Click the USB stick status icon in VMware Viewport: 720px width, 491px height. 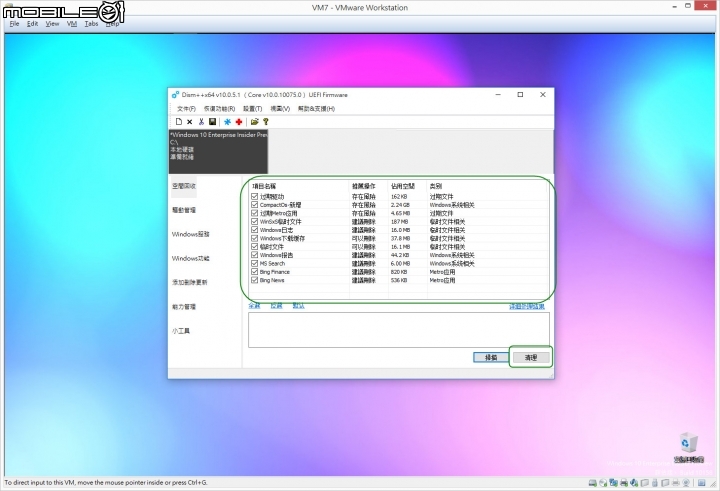click(x=655, y=483)
